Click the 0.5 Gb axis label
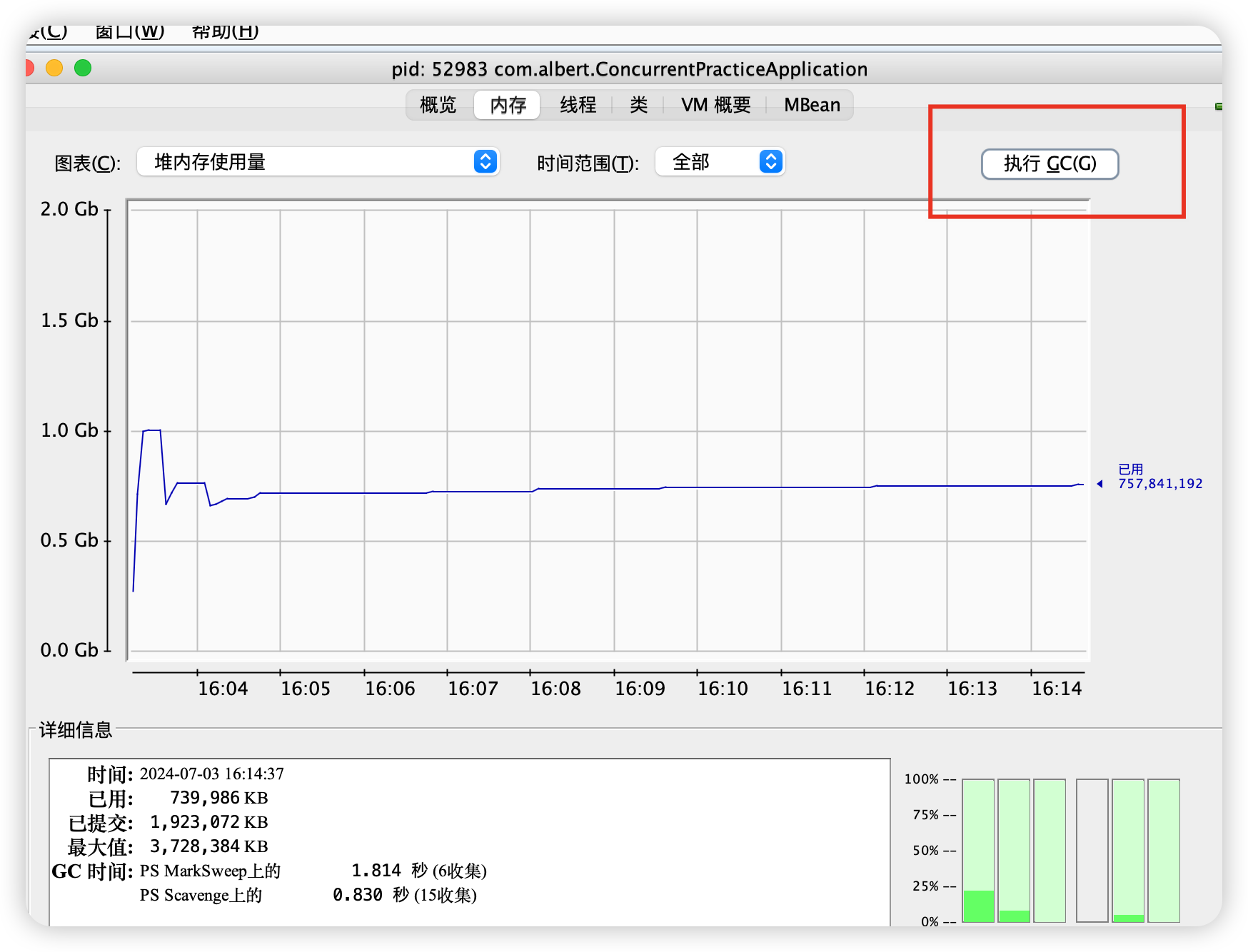This screenshot has height=952, width=1248. point(69,540)
